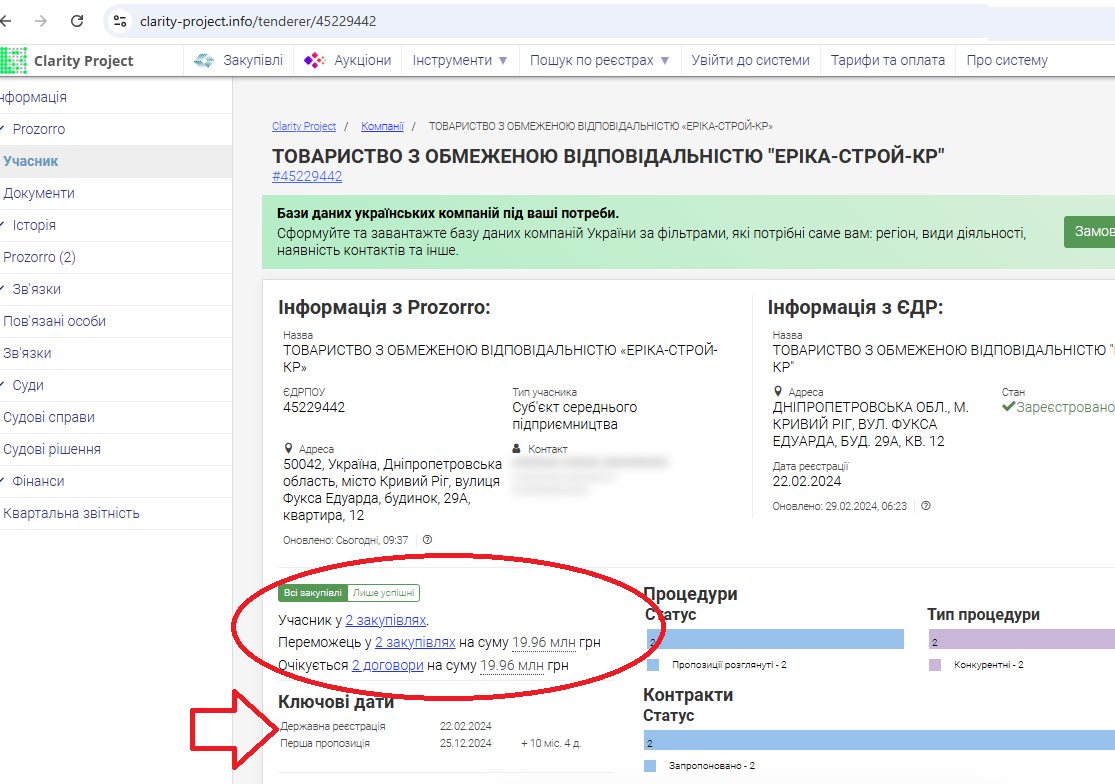
Task: Open Квартальна звітність in the sidebar
Action: [116, 513]
